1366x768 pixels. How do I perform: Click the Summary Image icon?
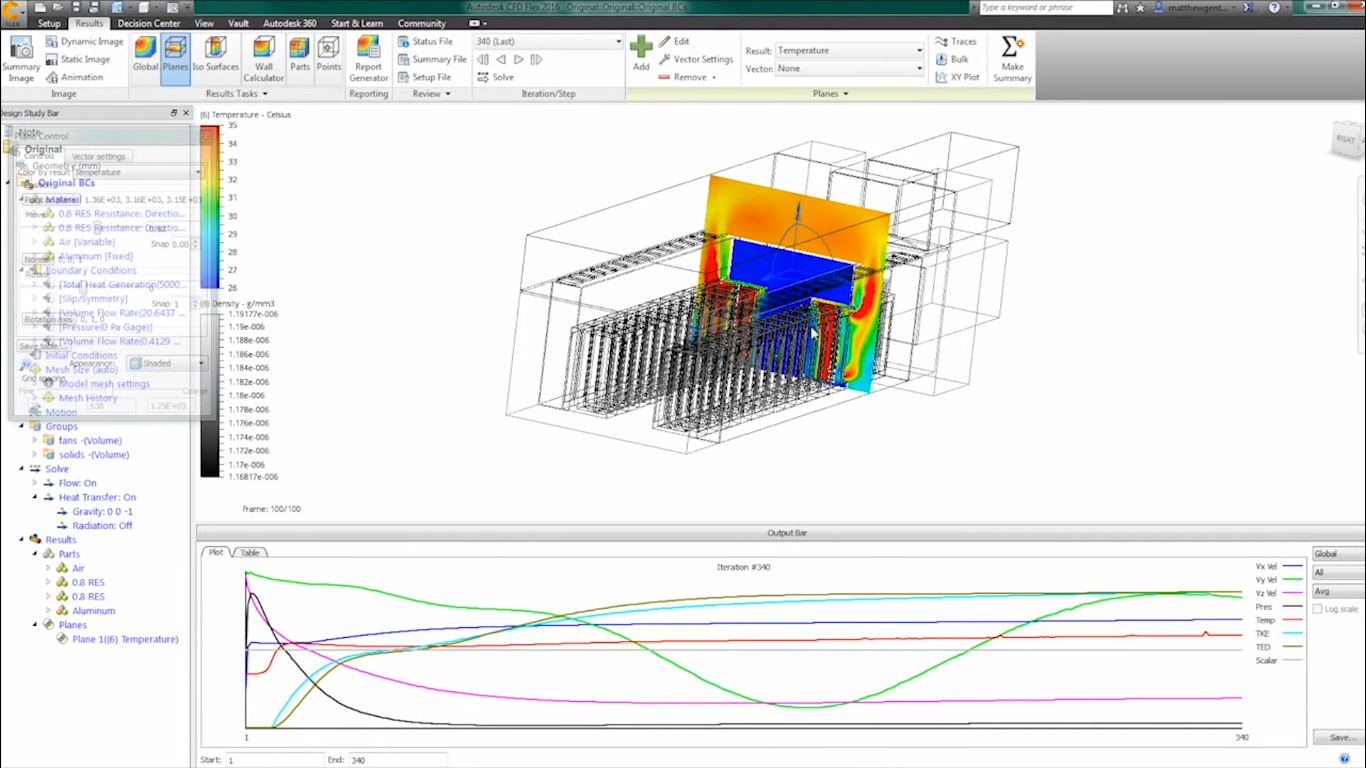tap(21, 60)
